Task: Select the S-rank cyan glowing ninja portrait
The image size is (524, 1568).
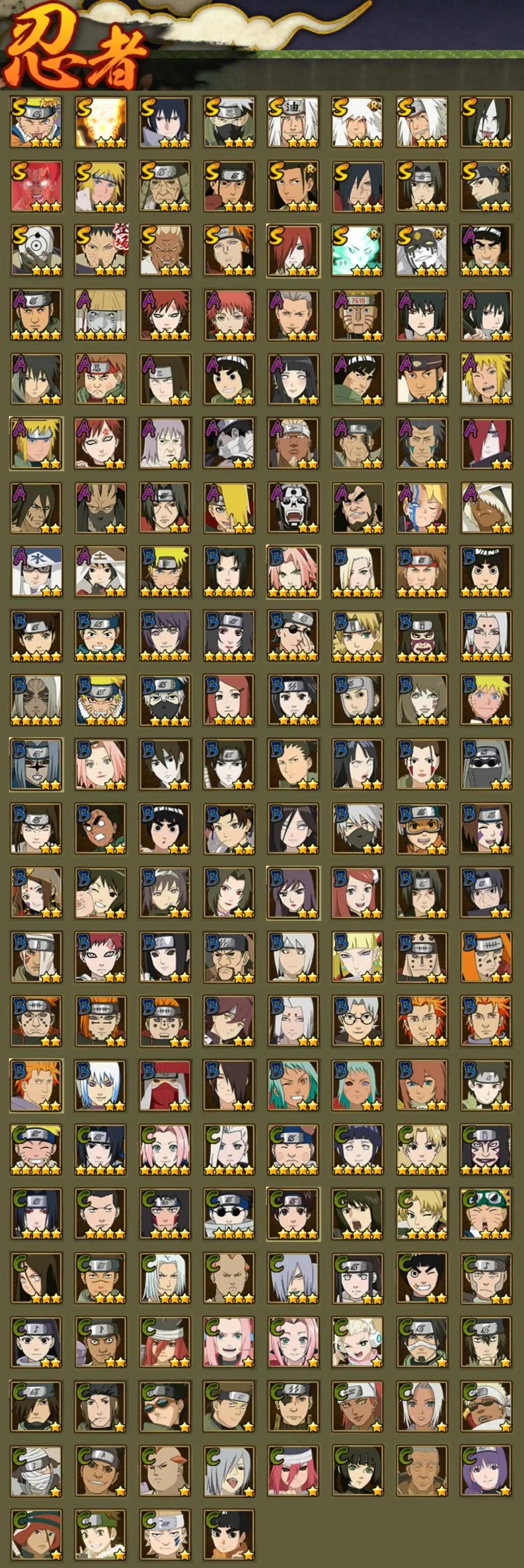Action: (x=358, y=250)
